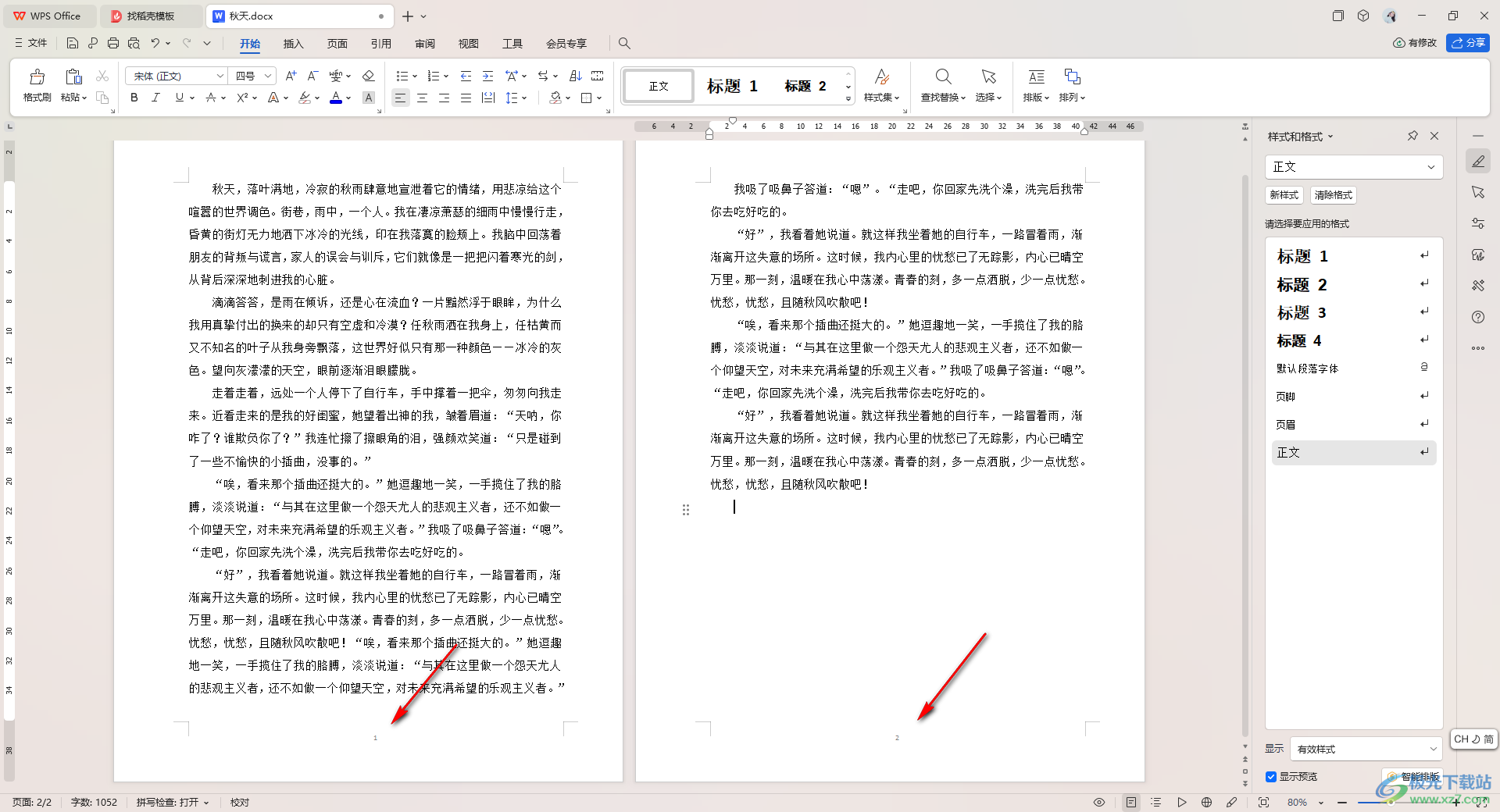1500x812 pixels.
Task: Open the 样式集 style set icon
Action: click(x=882, y=77)
